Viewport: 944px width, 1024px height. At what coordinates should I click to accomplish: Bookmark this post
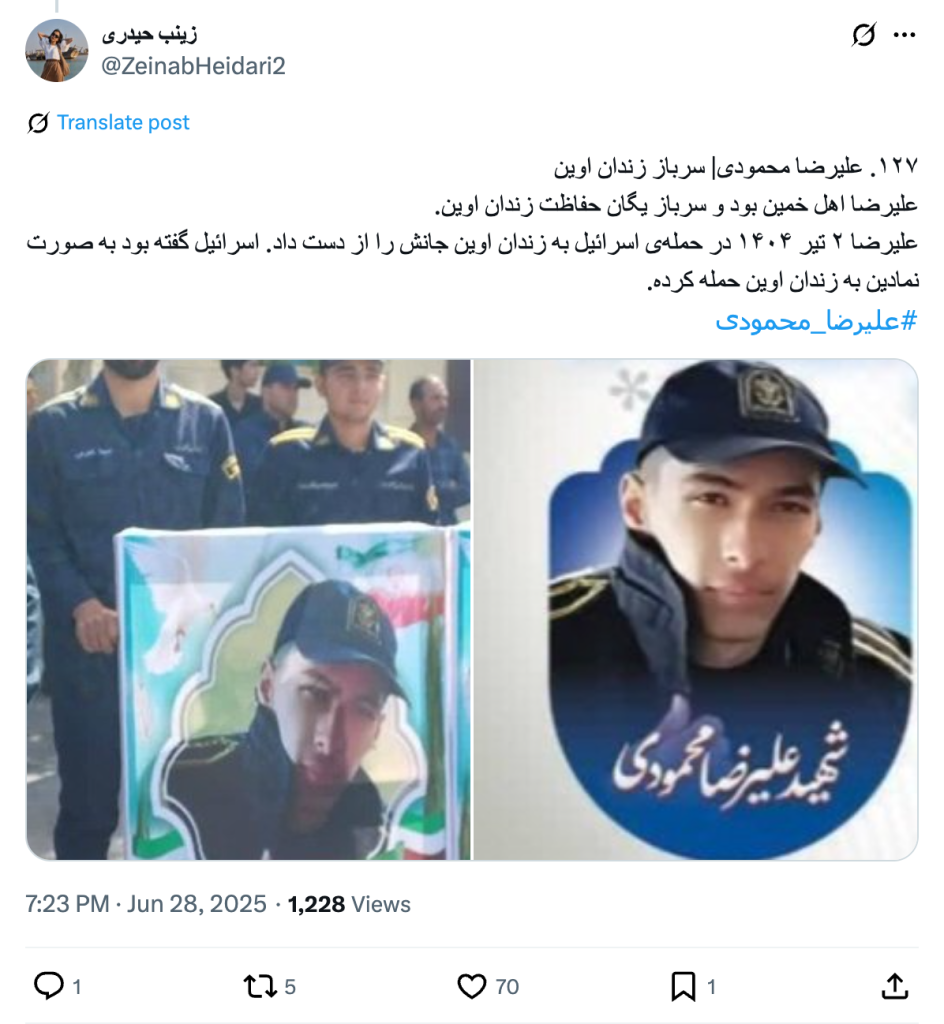coord(683,986)
